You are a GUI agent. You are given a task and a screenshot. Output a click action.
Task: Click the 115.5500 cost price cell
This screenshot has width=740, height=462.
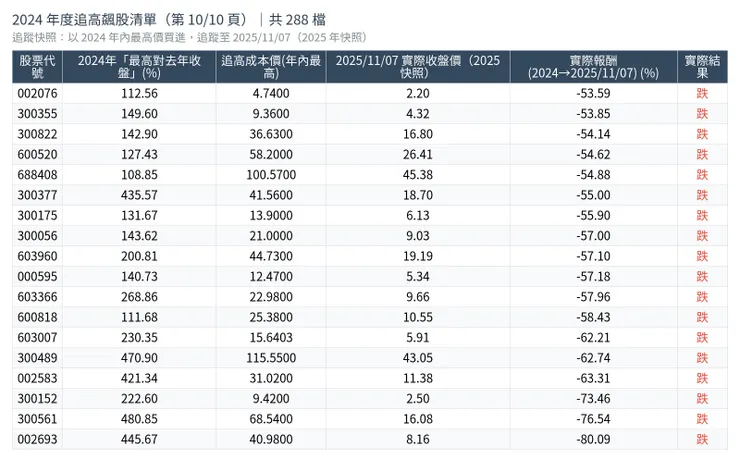point(270,357)
